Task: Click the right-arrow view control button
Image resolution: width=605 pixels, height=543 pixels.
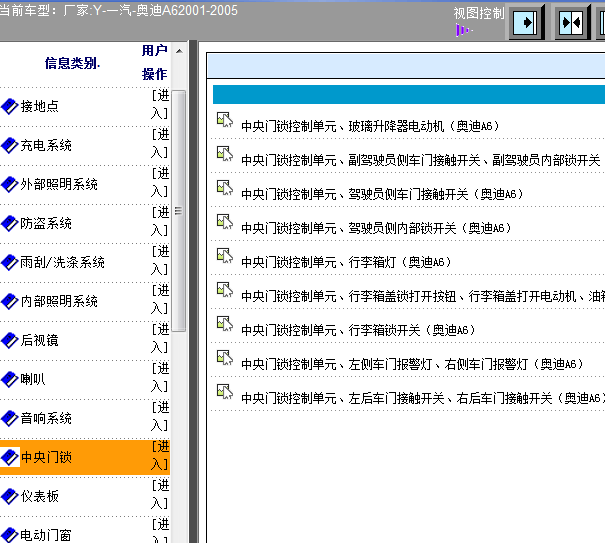Action: point(526,23)
